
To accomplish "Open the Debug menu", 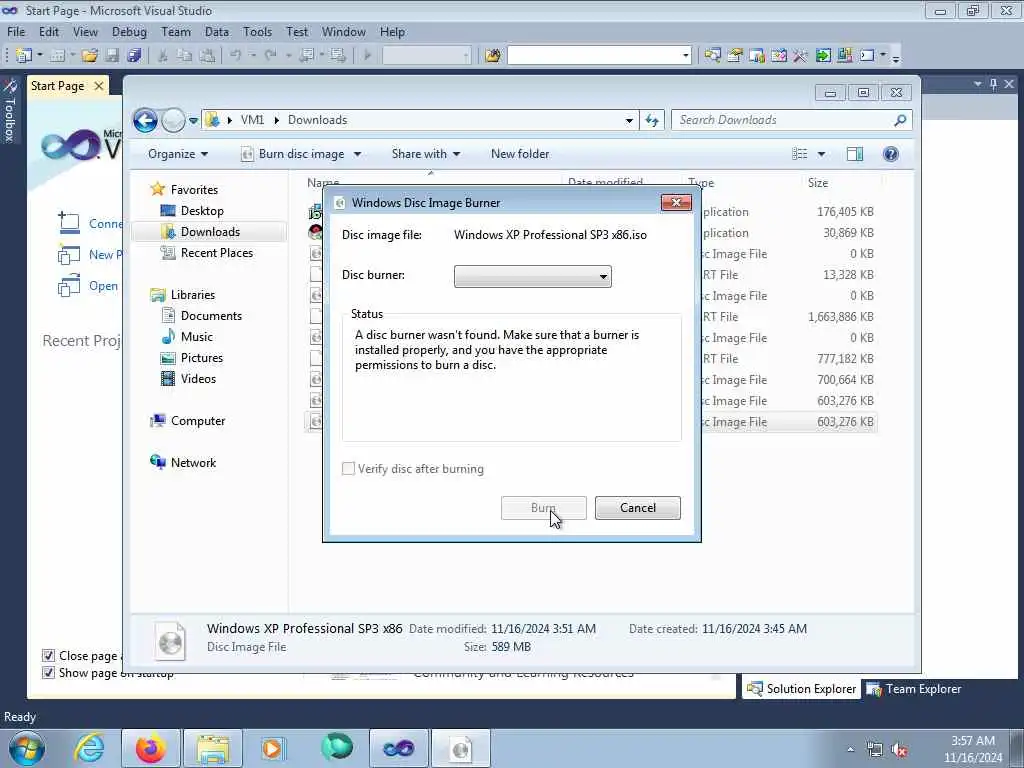I will 129,32.
